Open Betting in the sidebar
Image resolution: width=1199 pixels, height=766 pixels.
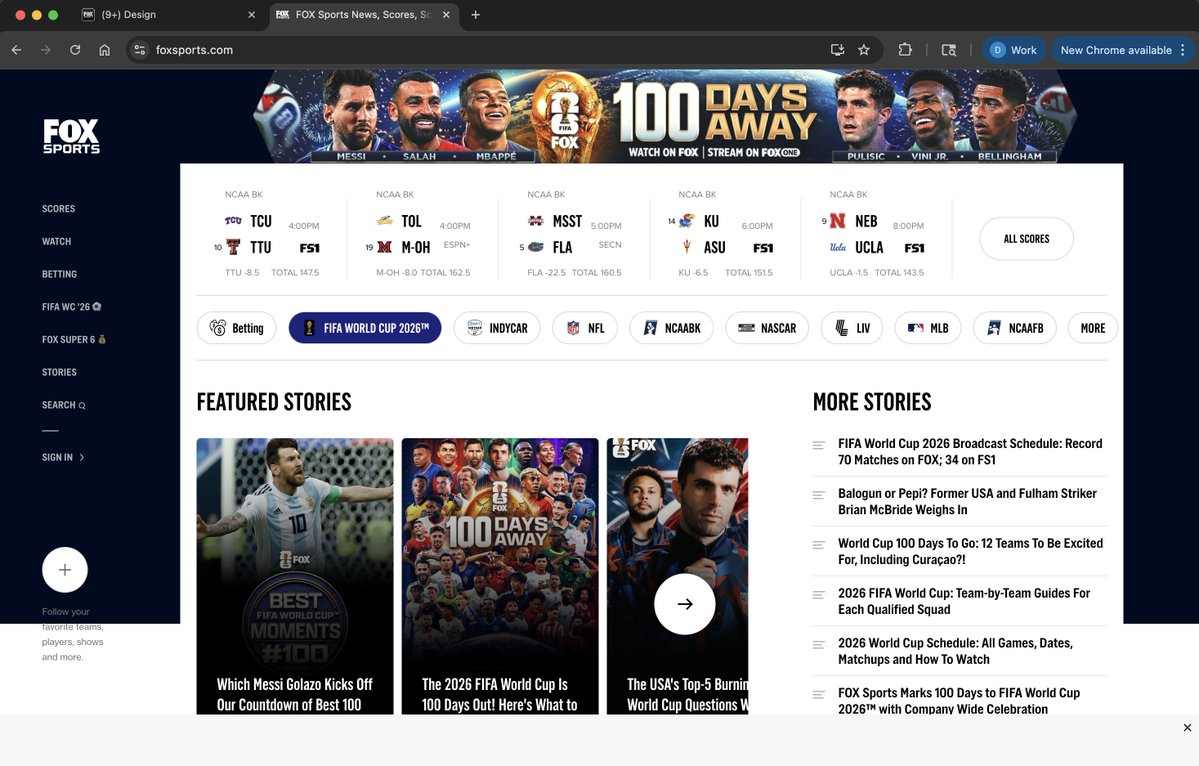[60, 274]
